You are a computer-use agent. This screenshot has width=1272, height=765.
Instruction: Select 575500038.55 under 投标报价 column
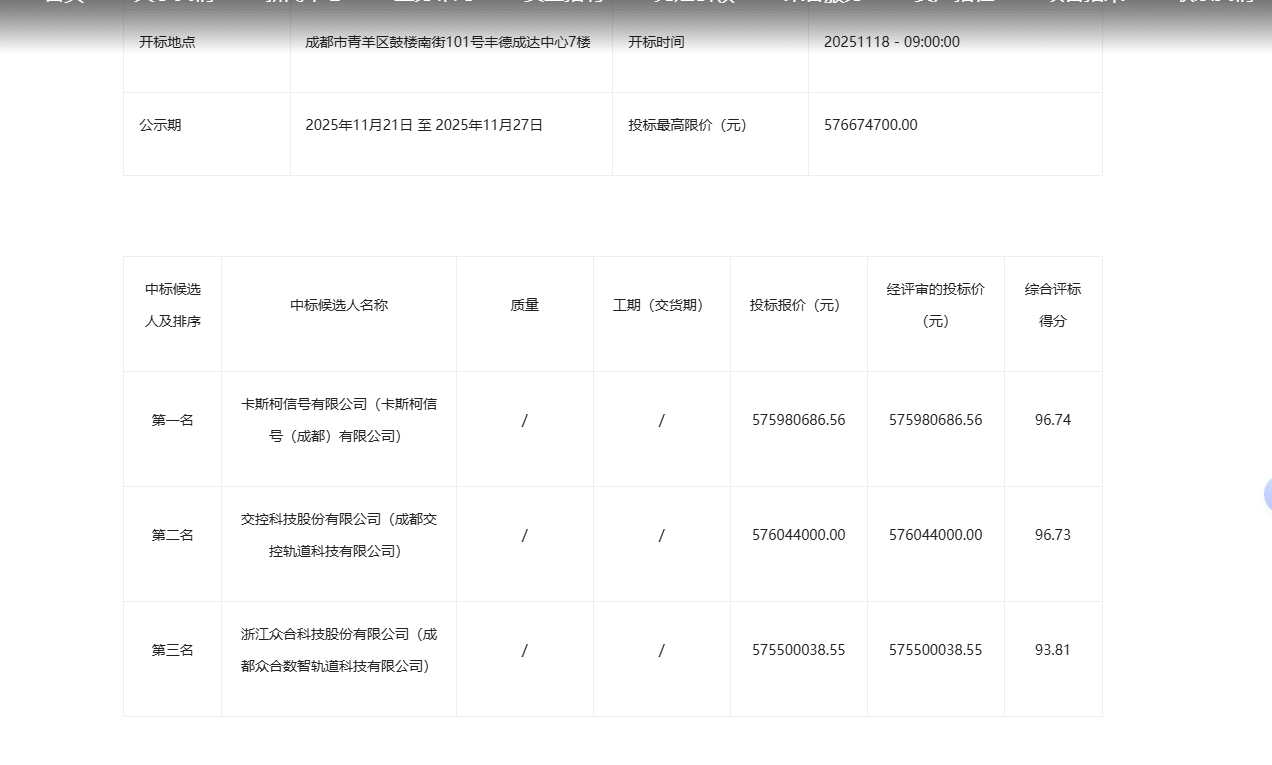click(799, 650)
